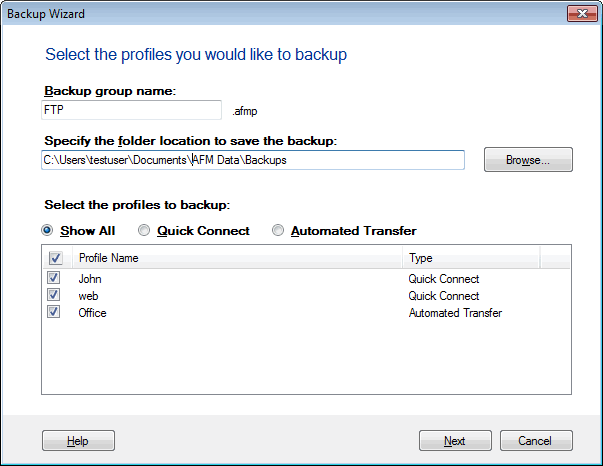Viewport: 603px width, 466px height.
Task: Toggle the Office profile checkbox
Action: pyautogui.click(x=54, y=313)
